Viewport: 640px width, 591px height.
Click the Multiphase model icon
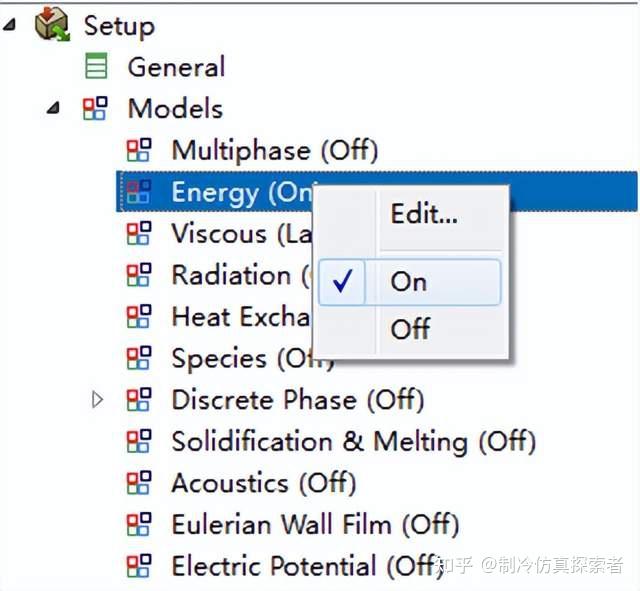(x=139, y=150)
